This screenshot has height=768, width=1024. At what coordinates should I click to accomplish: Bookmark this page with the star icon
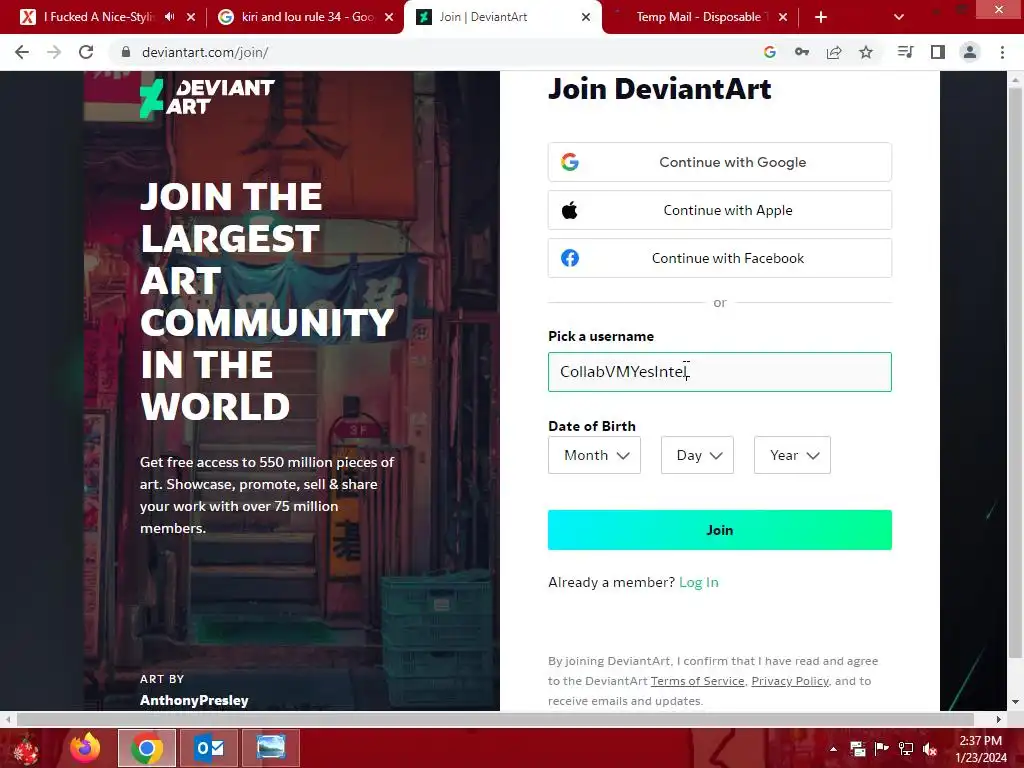pyautogui.click(x=866, y=52)
